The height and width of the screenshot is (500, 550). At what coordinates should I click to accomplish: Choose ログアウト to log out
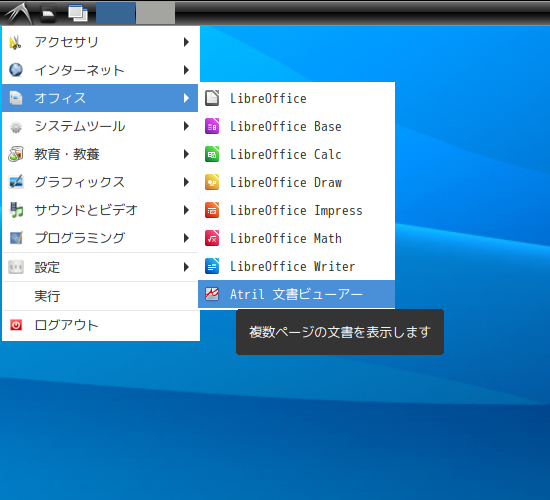100,325
